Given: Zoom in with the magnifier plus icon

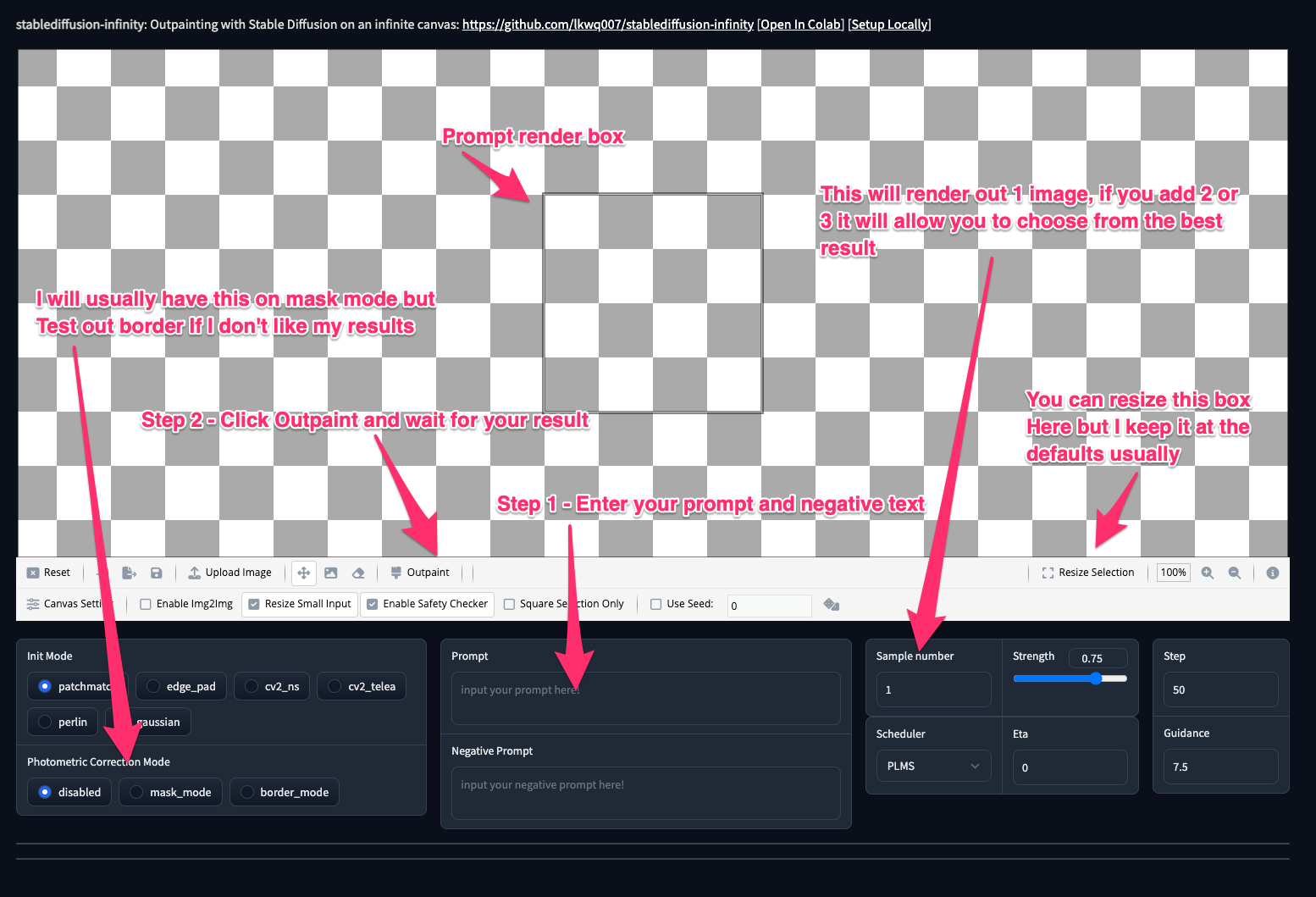Looking at the screenshot, I should (x=1208, y=573).
